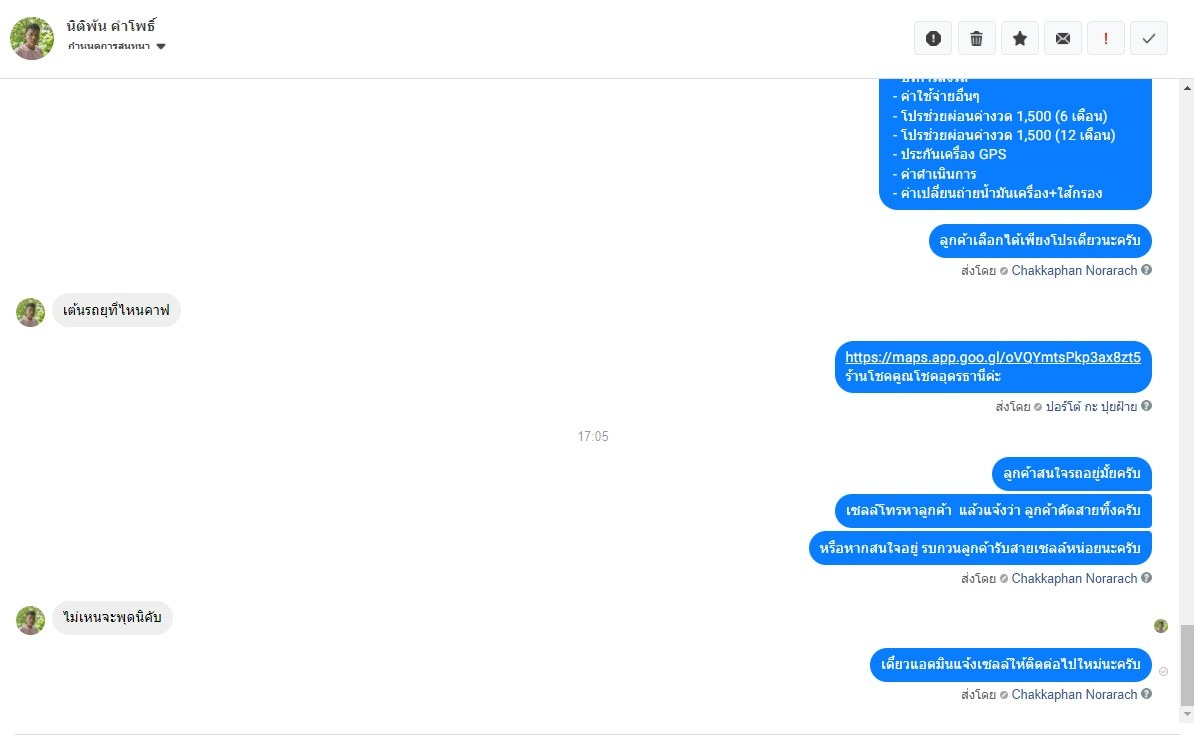The width and height of the screenshot is (1194, 735).
Task: Click the spam report exclamation circle icon
Action: click(933, 38)
